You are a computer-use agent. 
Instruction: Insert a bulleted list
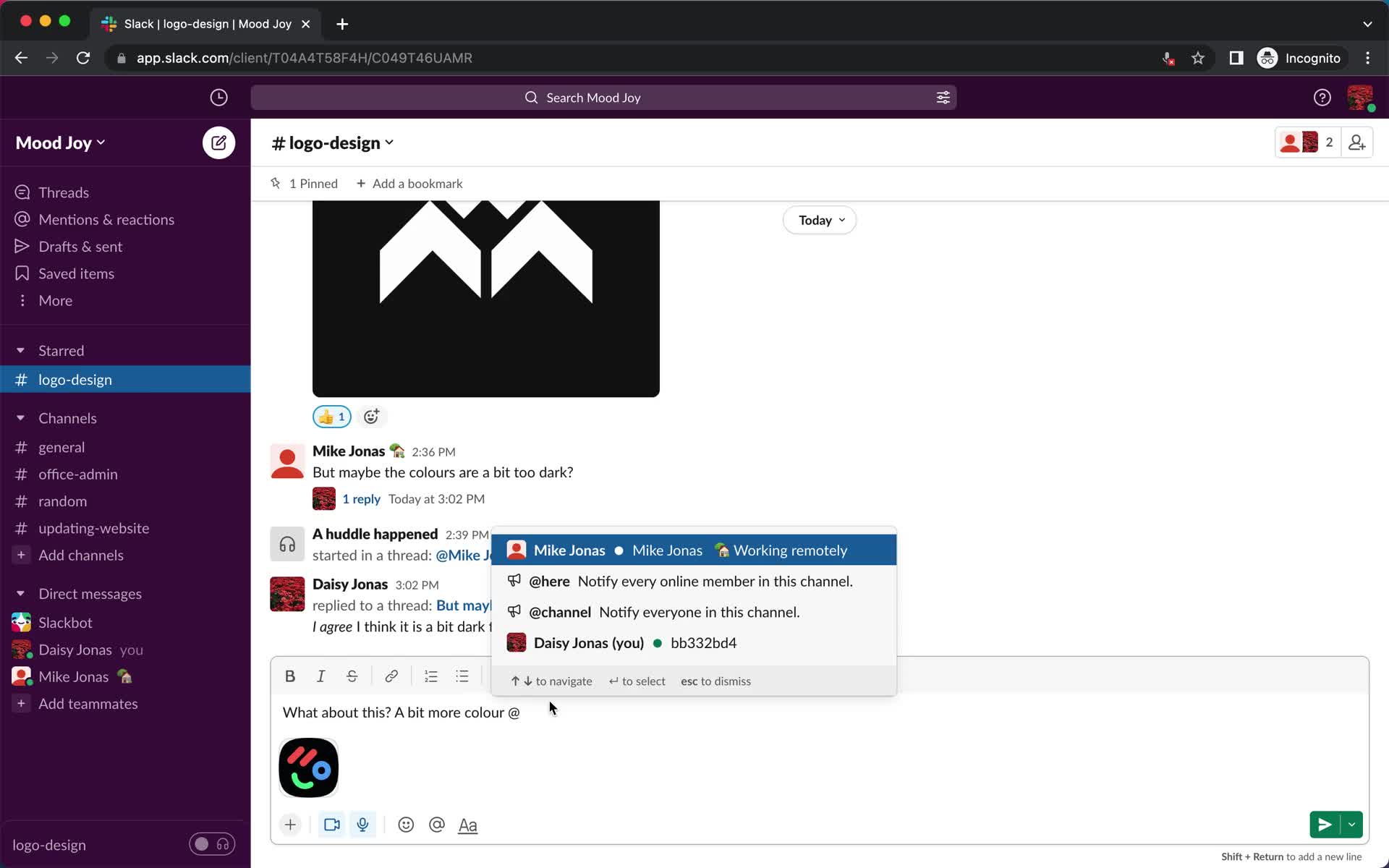(x=462, y=676)
